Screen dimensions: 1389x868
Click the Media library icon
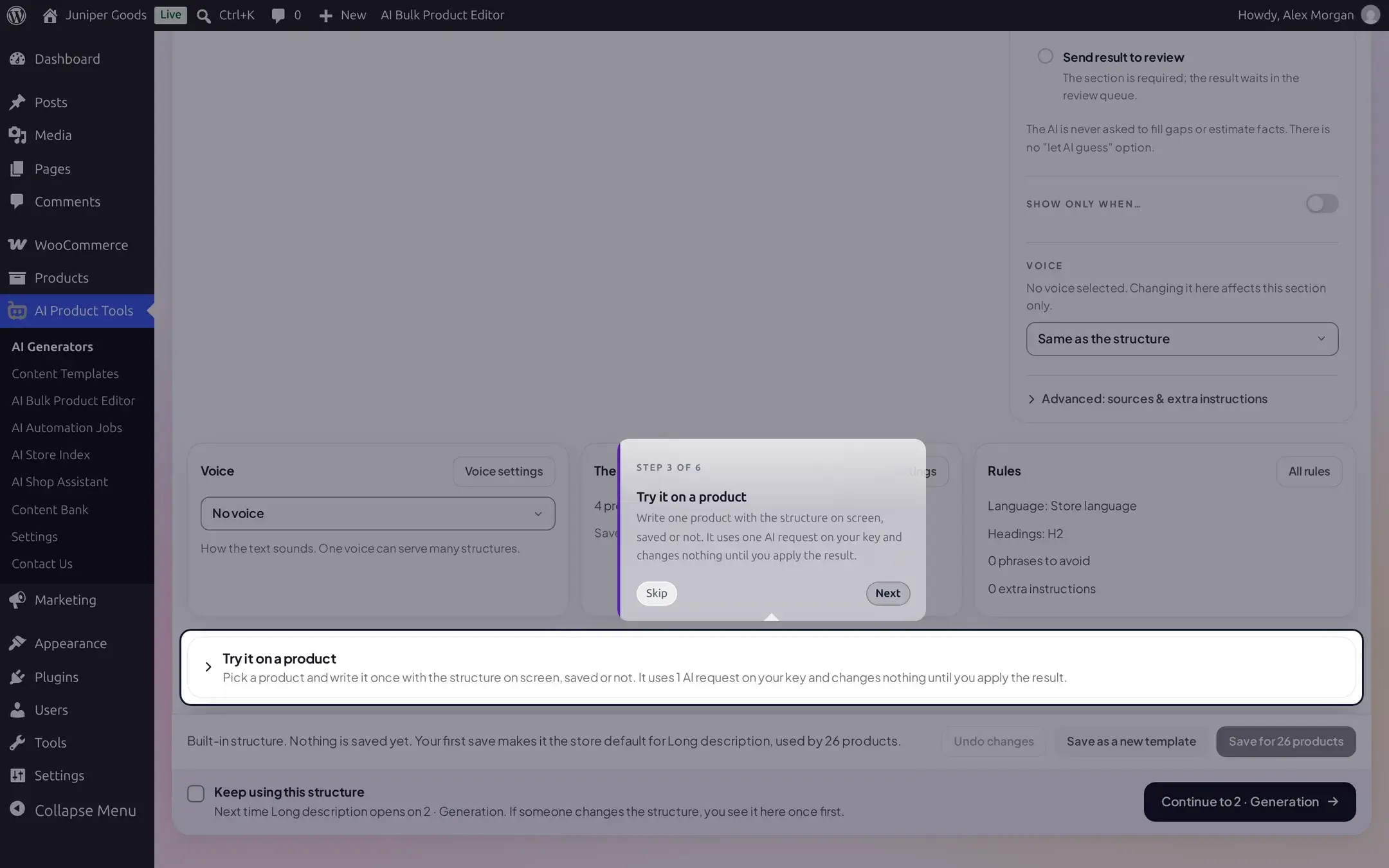pos(17,135)
